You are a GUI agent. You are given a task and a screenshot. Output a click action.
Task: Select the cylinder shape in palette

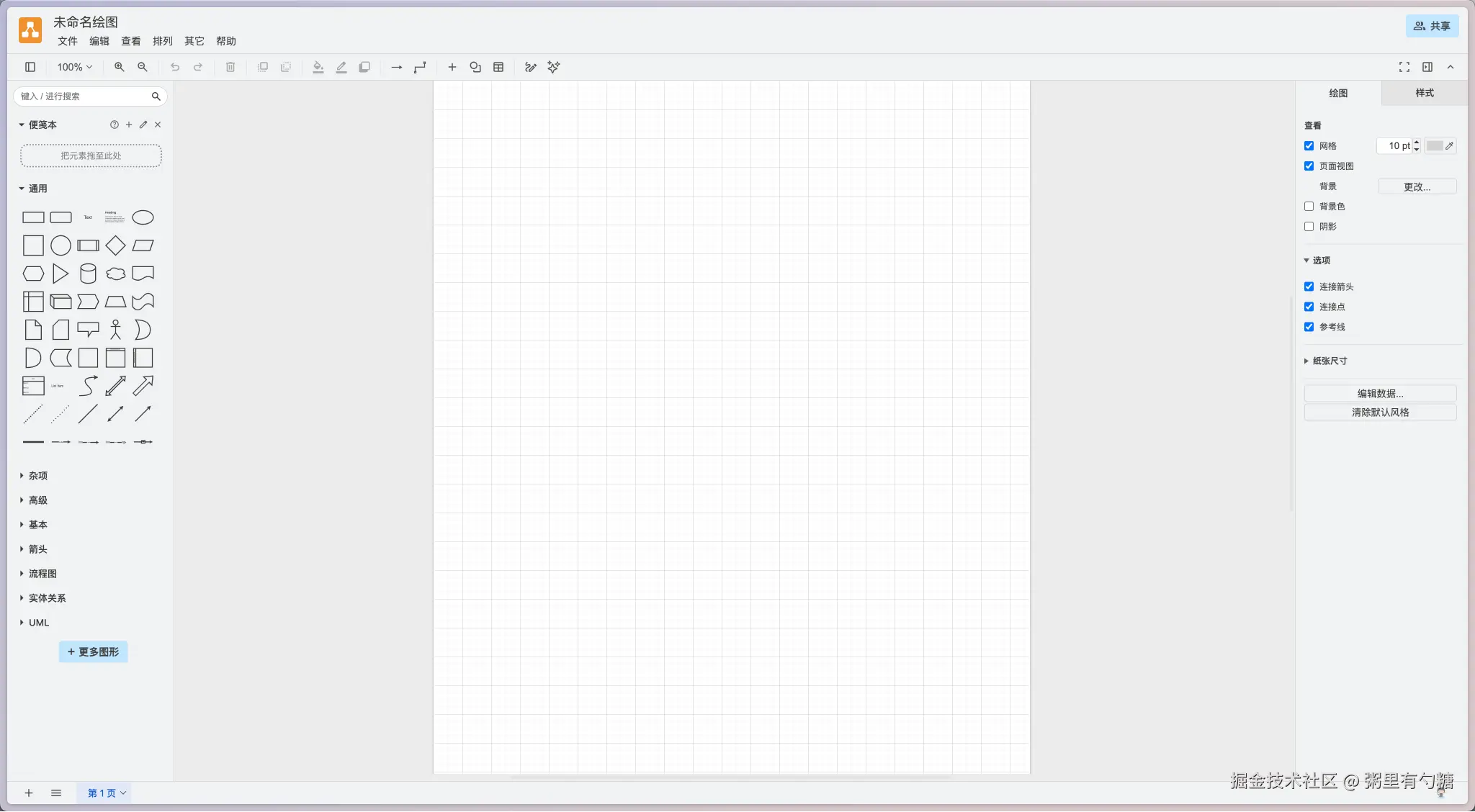(88, 274)
